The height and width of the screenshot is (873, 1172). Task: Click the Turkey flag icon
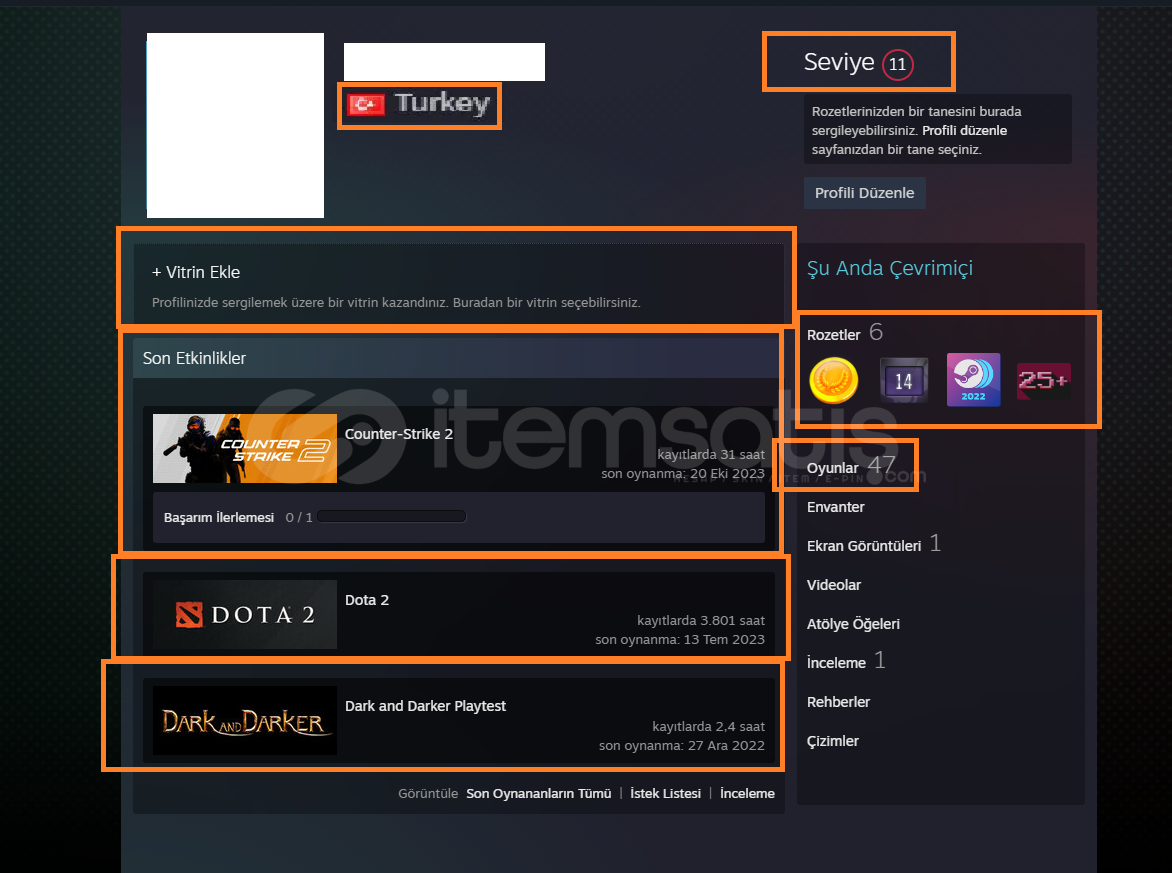(x=366, y=104)
